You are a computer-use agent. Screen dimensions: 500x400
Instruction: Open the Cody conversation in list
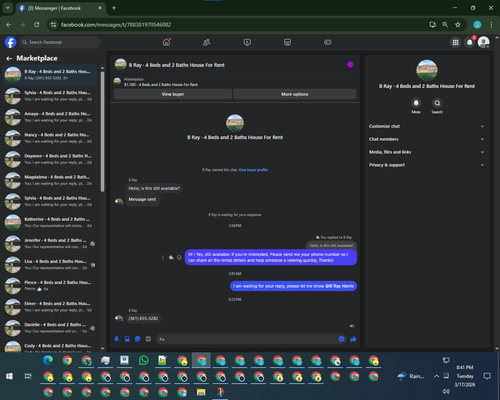coord(50,346)
